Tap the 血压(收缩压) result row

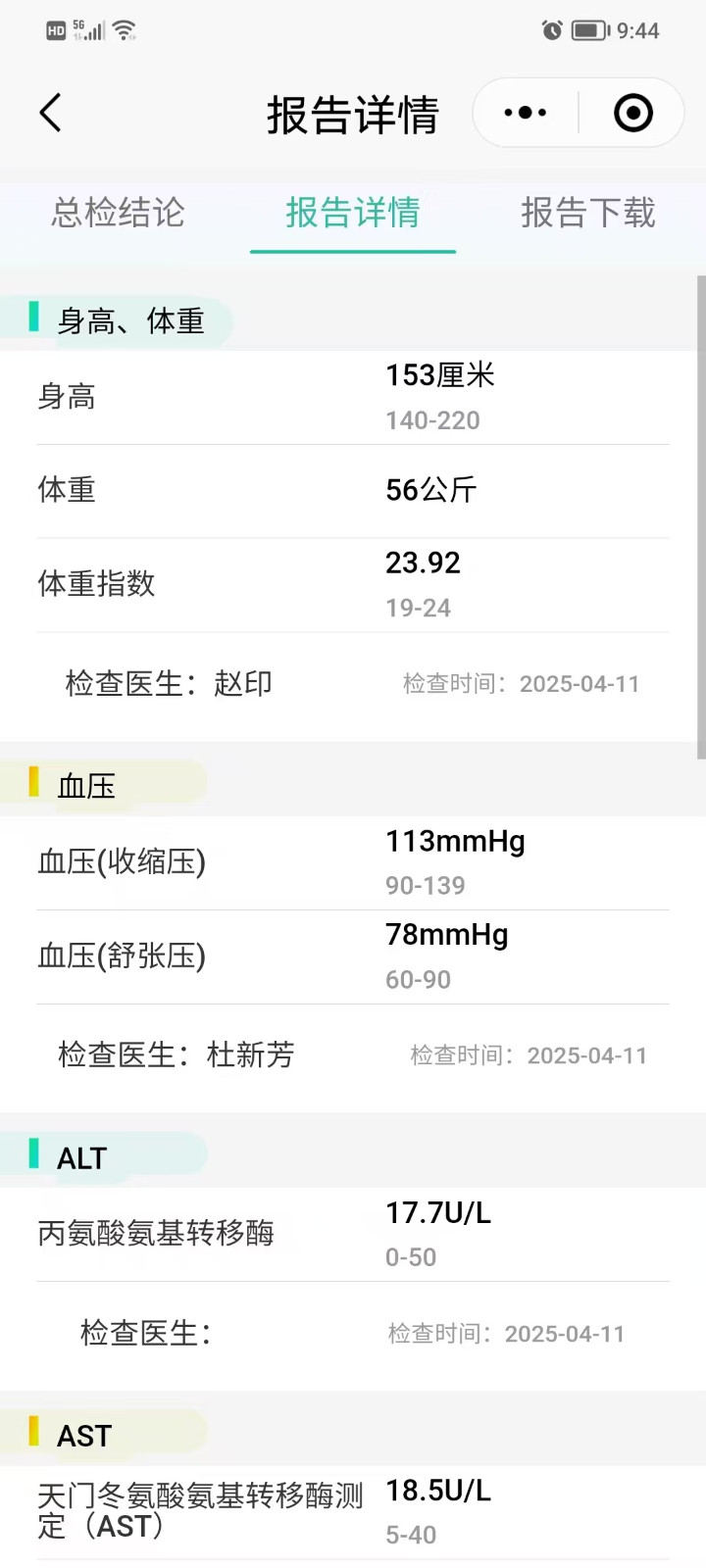(x=353, y=862)
